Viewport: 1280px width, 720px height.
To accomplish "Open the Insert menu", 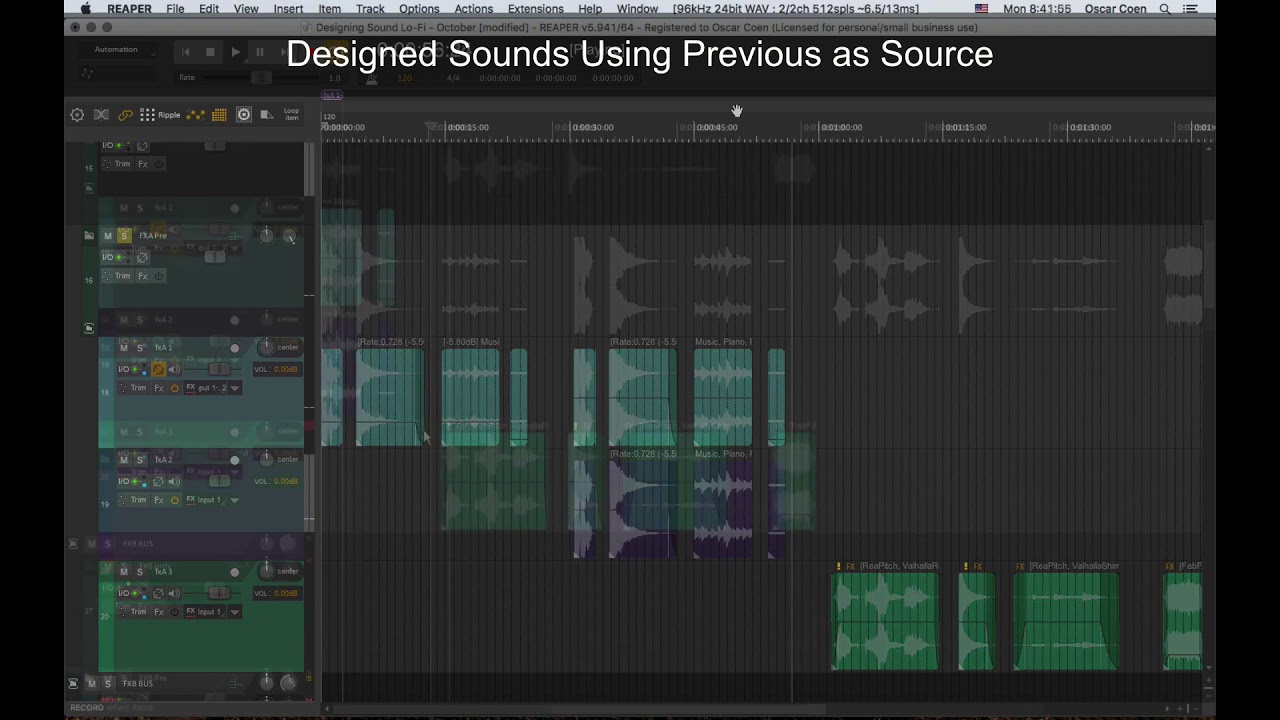I will tap(288, 9).
